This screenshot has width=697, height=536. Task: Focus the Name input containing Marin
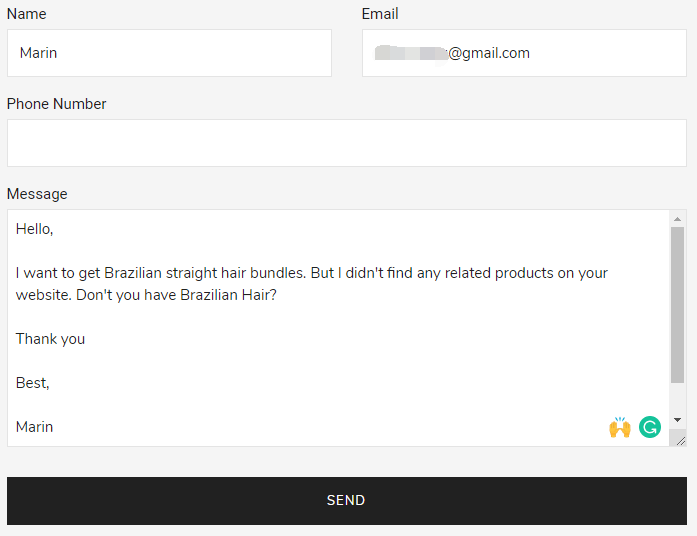coord(169,53)
